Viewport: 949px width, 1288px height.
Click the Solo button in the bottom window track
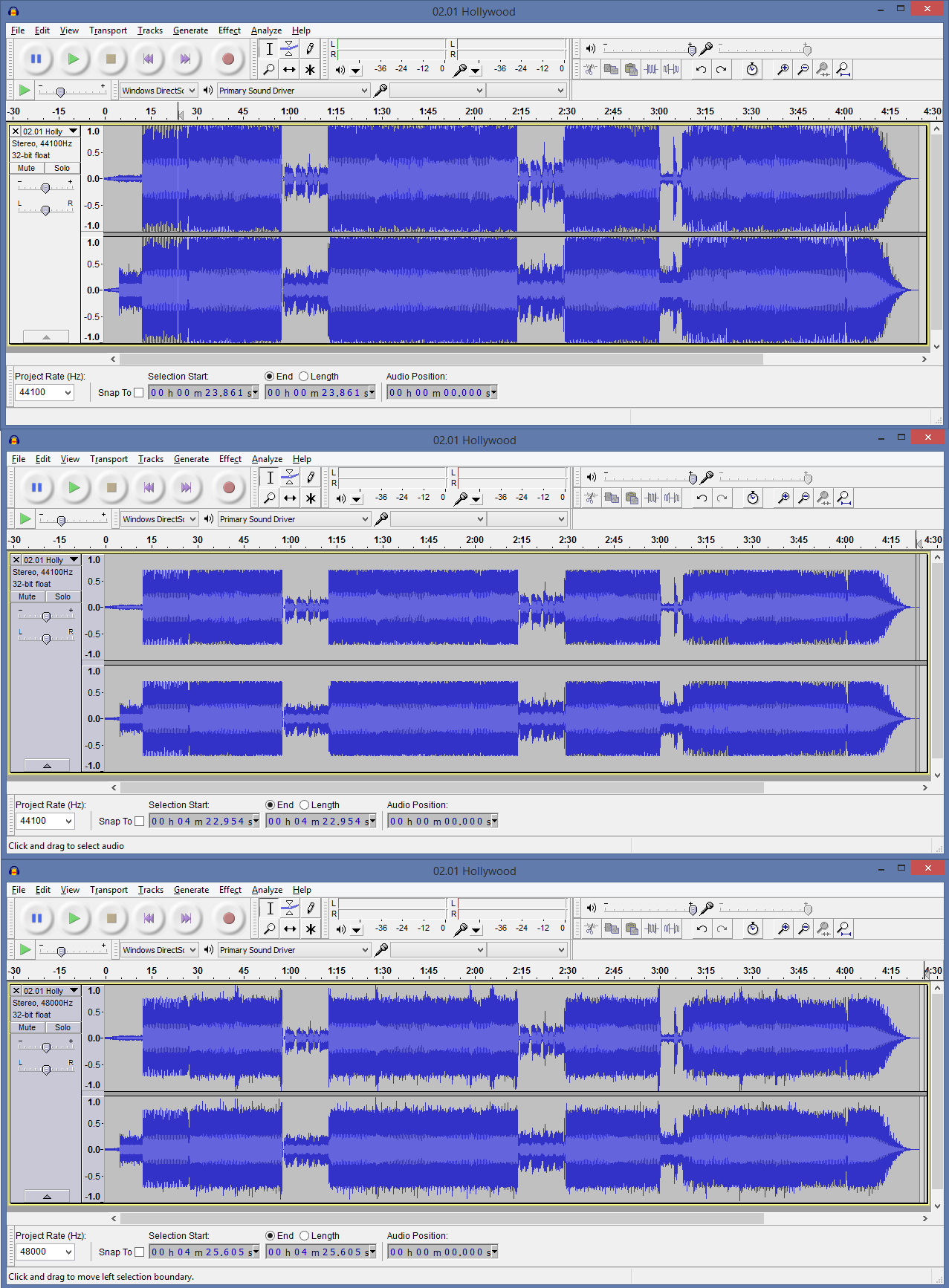pyautogui.click(x=62, y=1027)
